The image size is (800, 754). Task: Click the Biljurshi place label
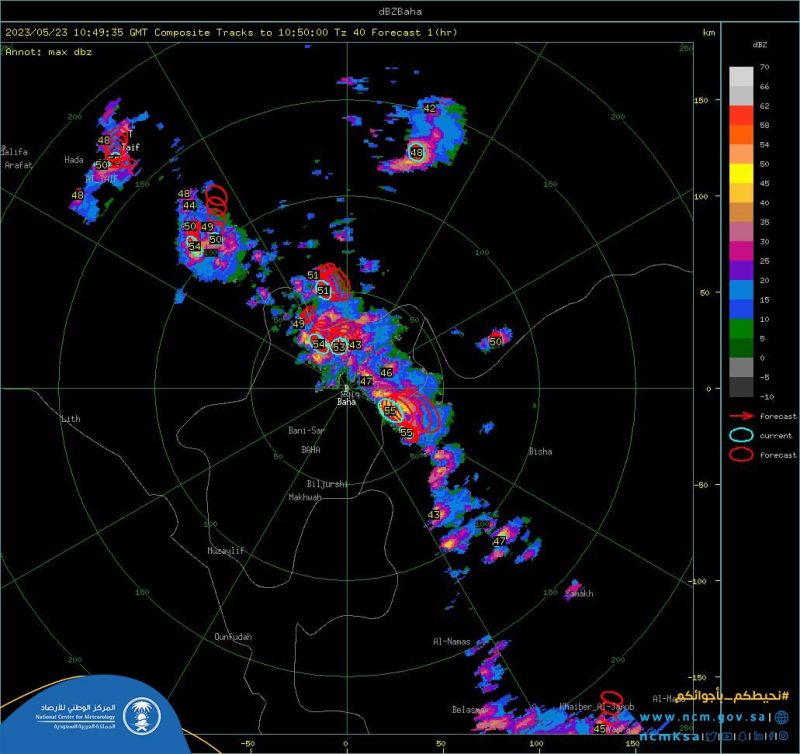coord(327,484)
